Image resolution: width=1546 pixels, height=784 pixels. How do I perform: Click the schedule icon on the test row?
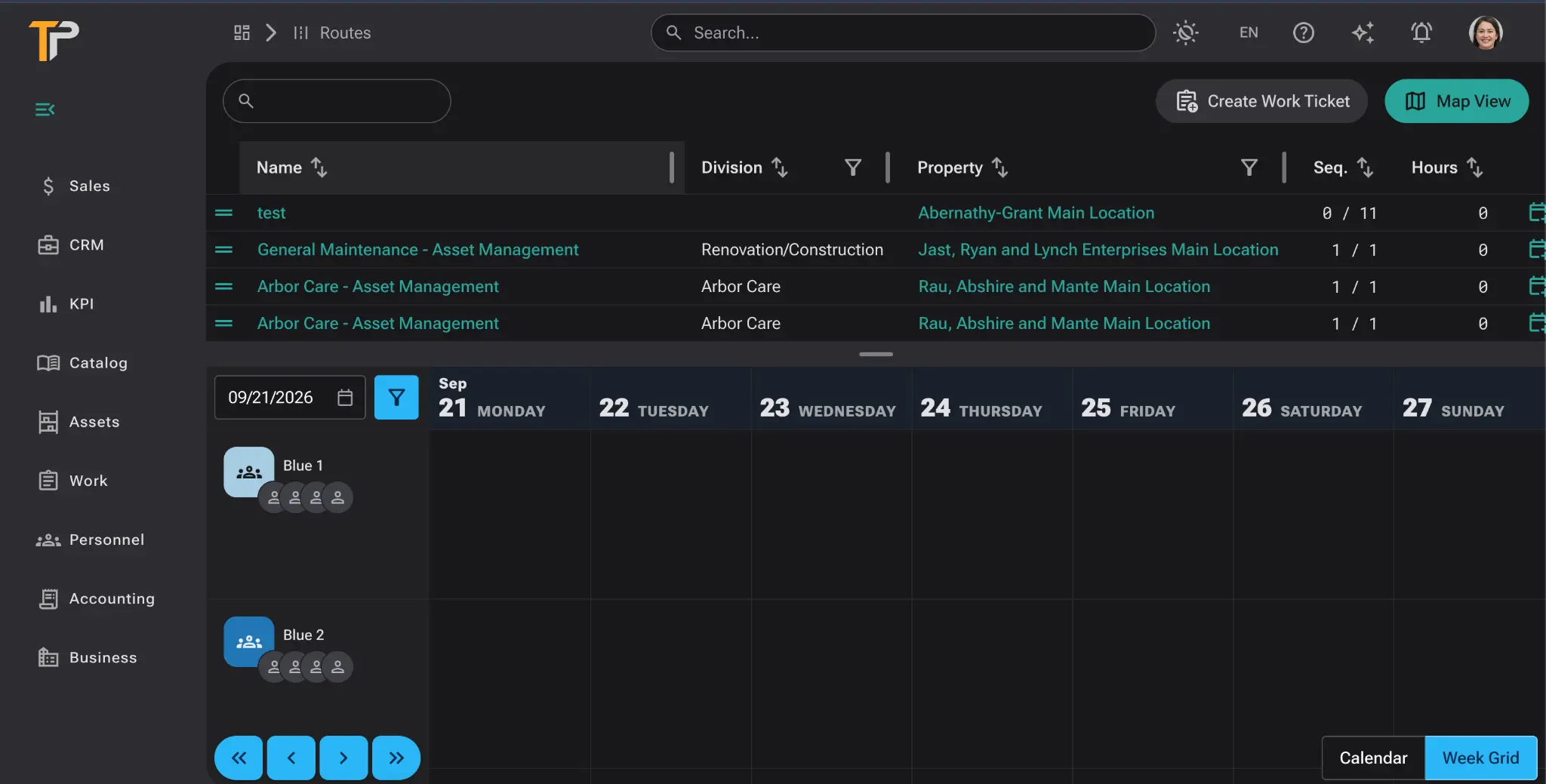point(1536,213)
